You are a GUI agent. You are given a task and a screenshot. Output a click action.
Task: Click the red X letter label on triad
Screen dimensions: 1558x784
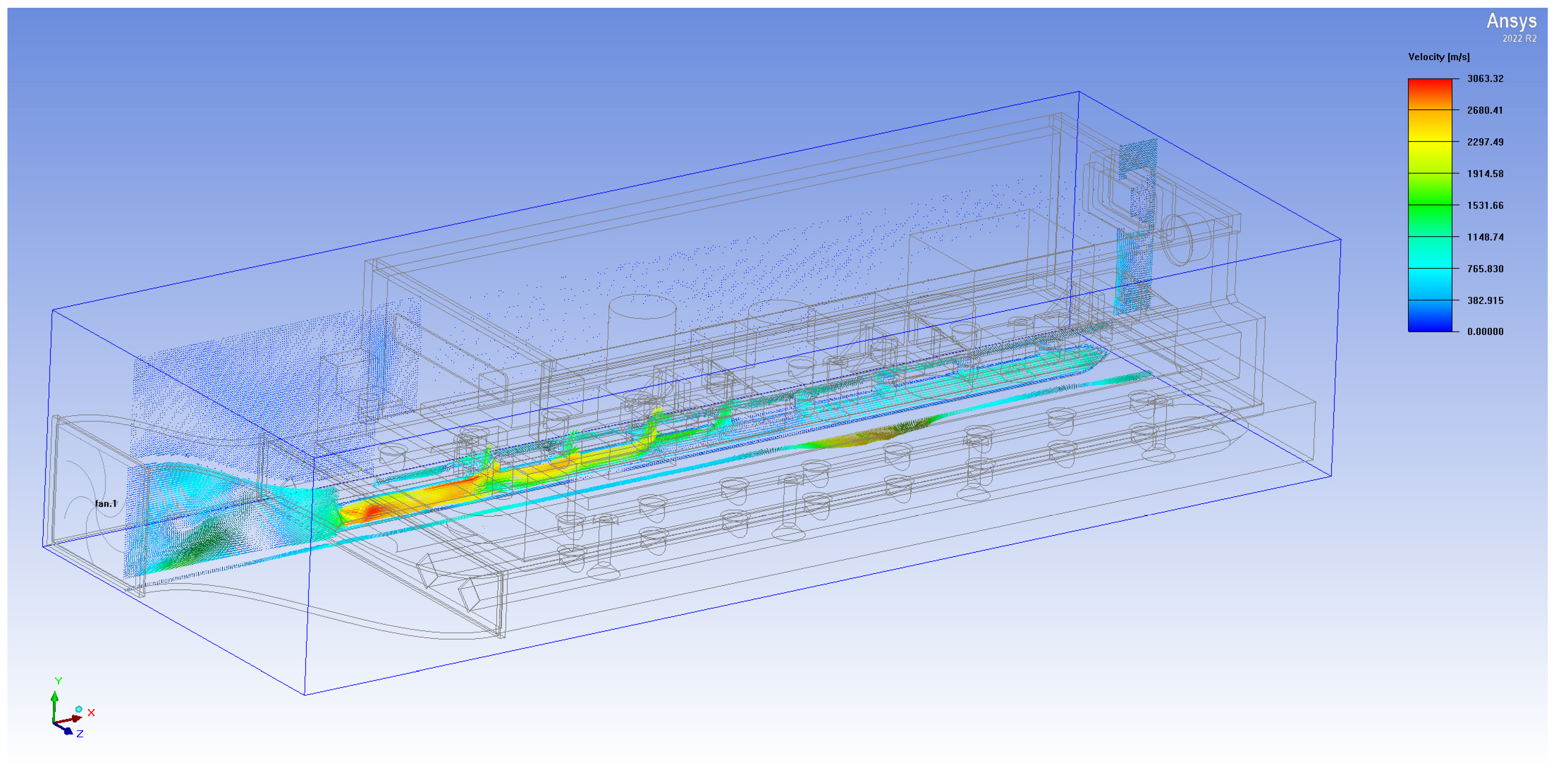(91, 713)
